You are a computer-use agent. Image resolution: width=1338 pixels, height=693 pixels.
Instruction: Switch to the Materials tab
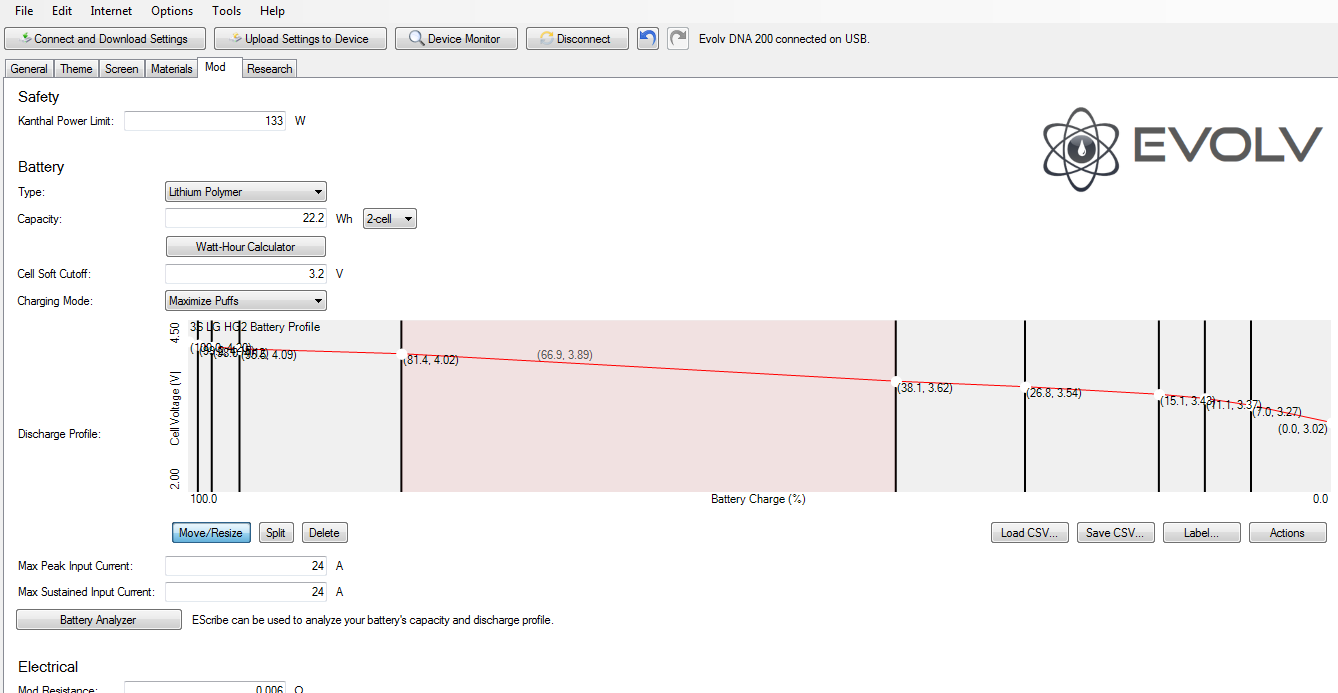[x=171, y=69]
